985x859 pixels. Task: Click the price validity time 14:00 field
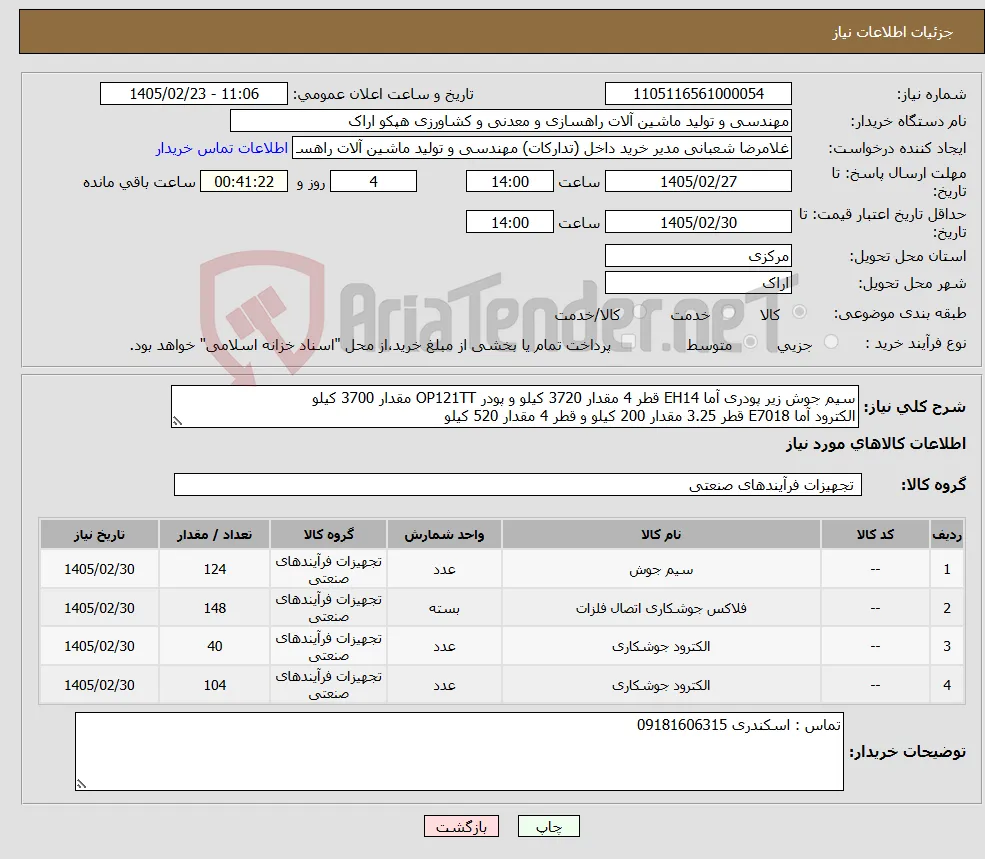pos(509,222)
